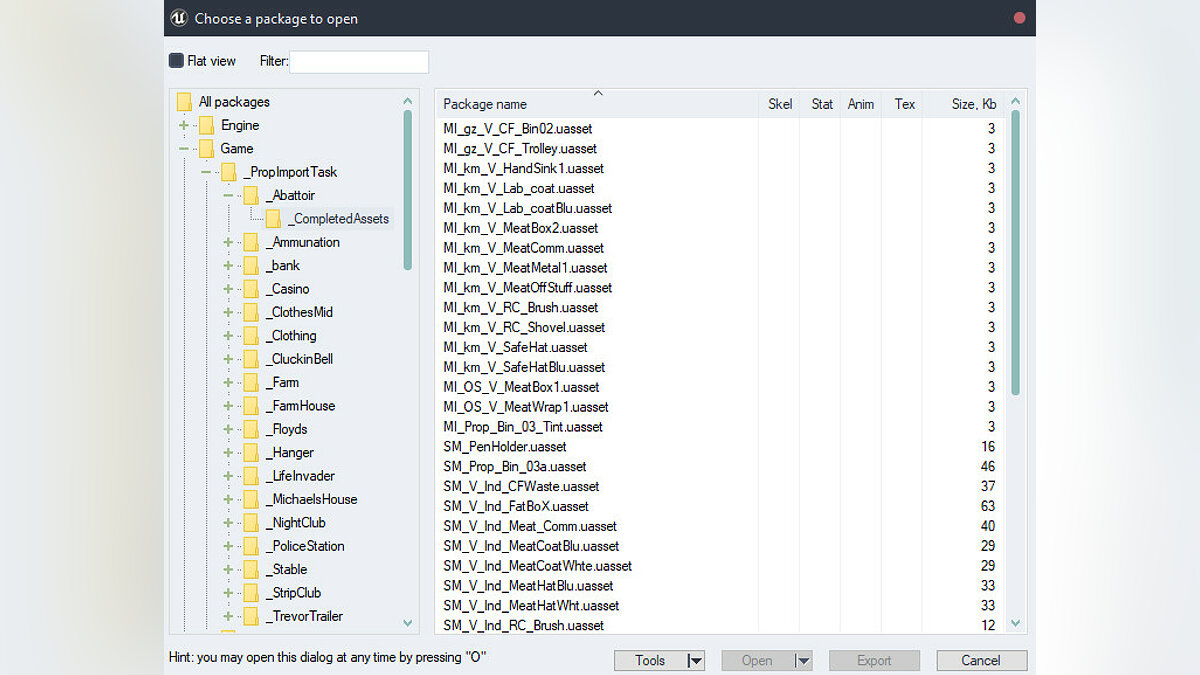Select the _Casino folder icon
The height and width of the screenshot is (675, 1200).
click(x=251, y=289)
